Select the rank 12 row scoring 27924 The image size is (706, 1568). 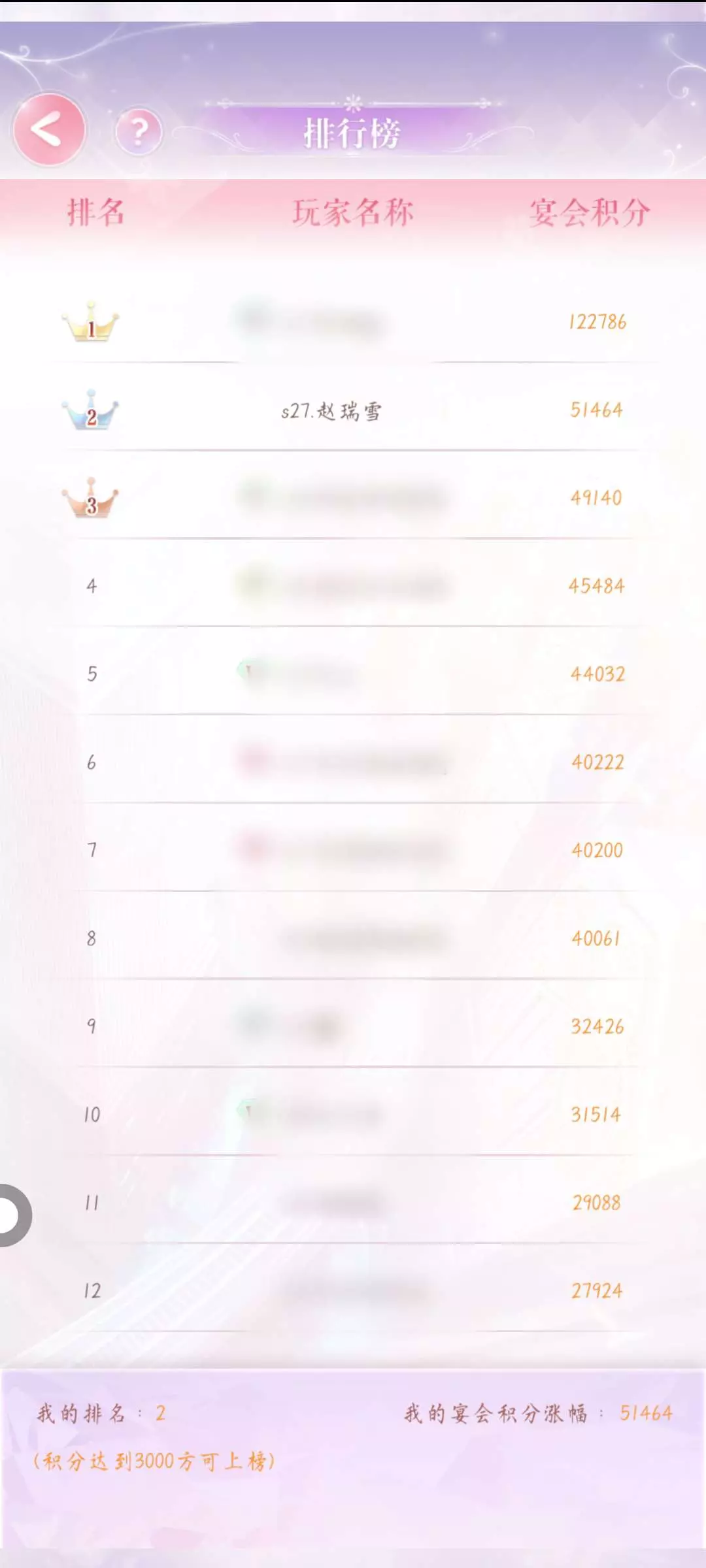coord(353,1291)
